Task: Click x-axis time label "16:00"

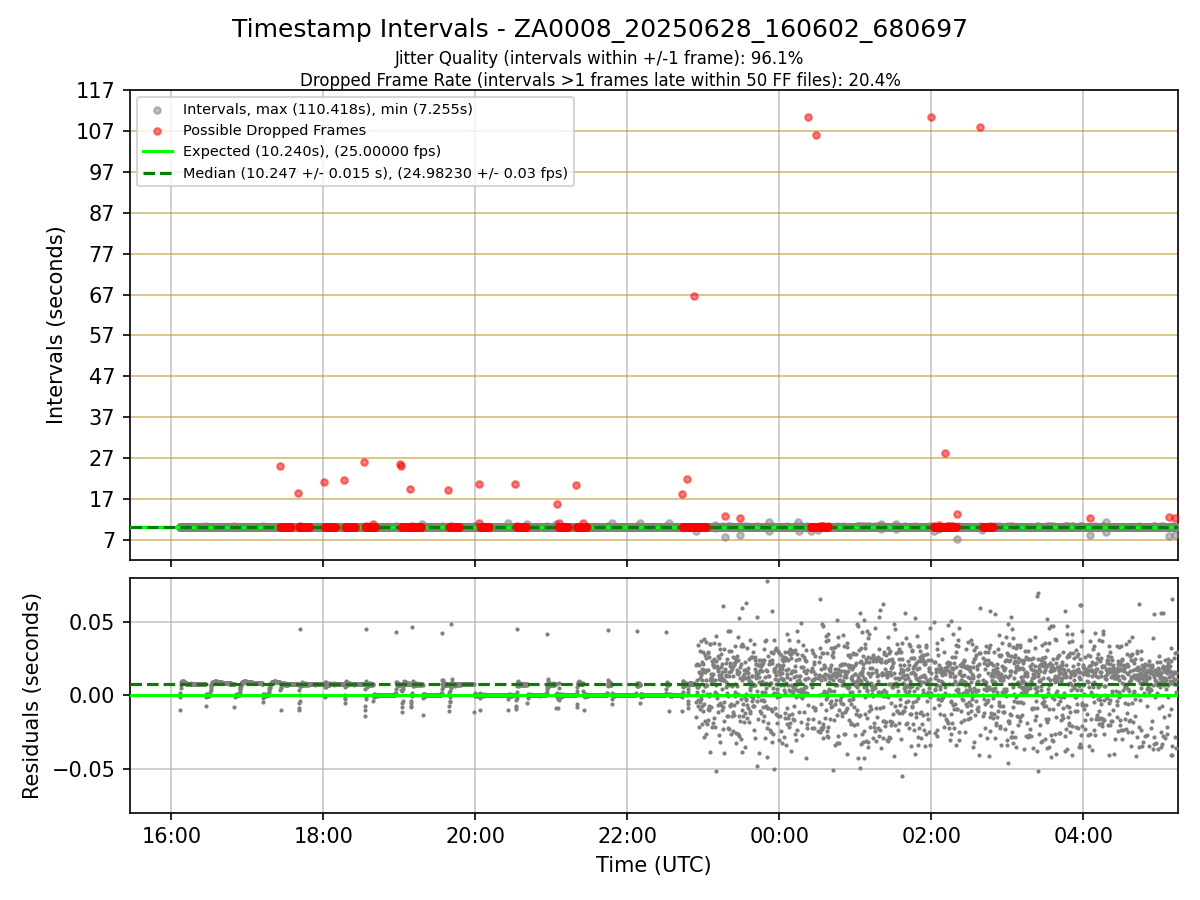Action: [171, 834]
